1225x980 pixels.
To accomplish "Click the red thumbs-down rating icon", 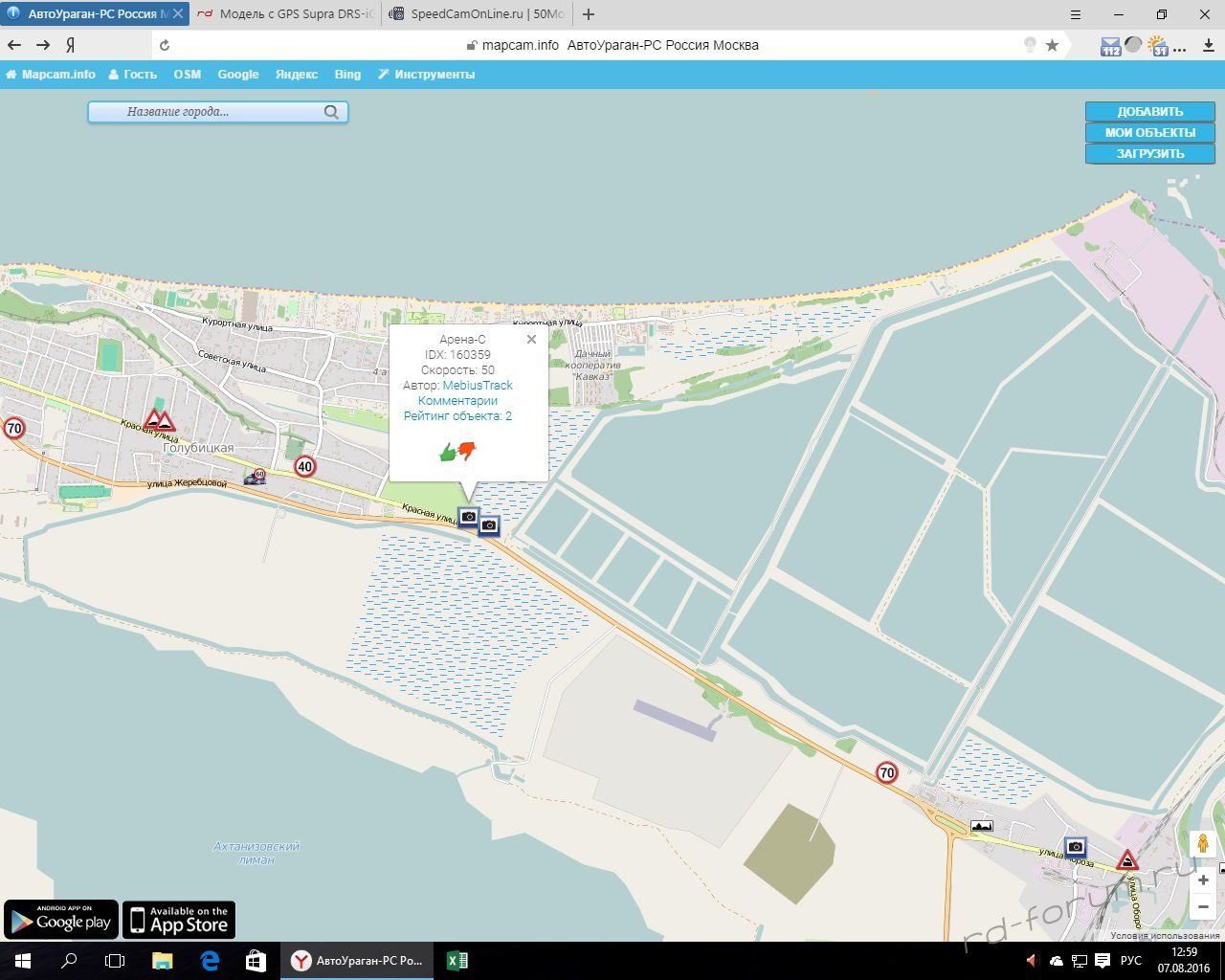I will click(x=467, y=450).
